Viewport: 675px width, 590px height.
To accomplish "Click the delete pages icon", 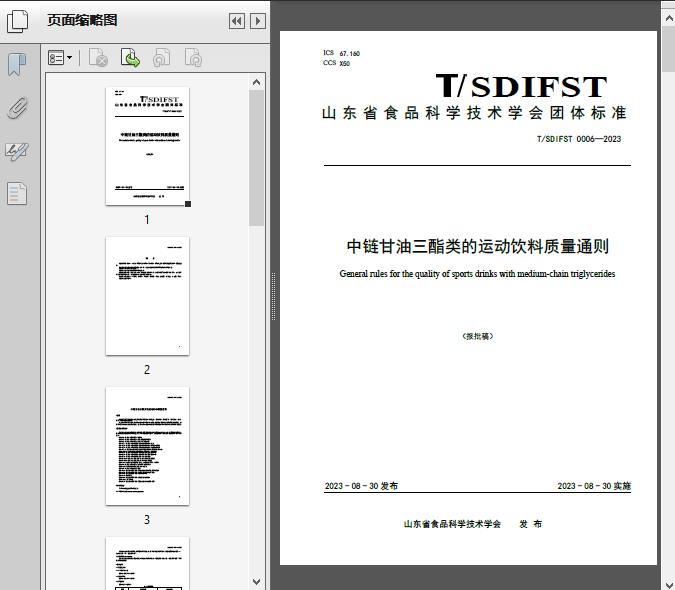I will (98, 58).
